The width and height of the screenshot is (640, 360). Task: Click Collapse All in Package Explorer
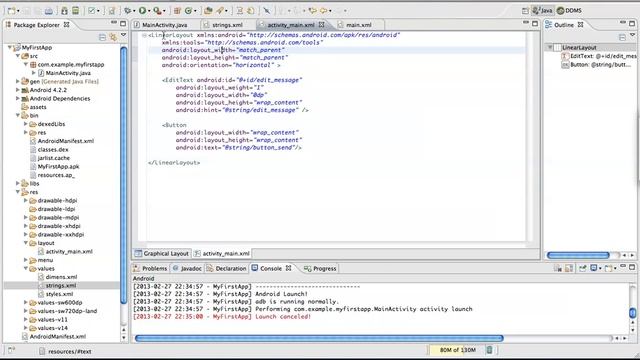coord(102,37)
